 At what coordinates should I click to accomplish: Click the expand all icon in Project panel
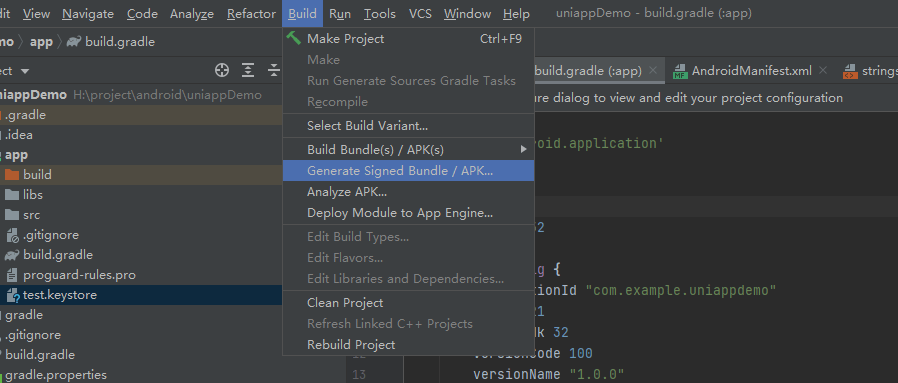pyautogui.click(x=247, y=70)
